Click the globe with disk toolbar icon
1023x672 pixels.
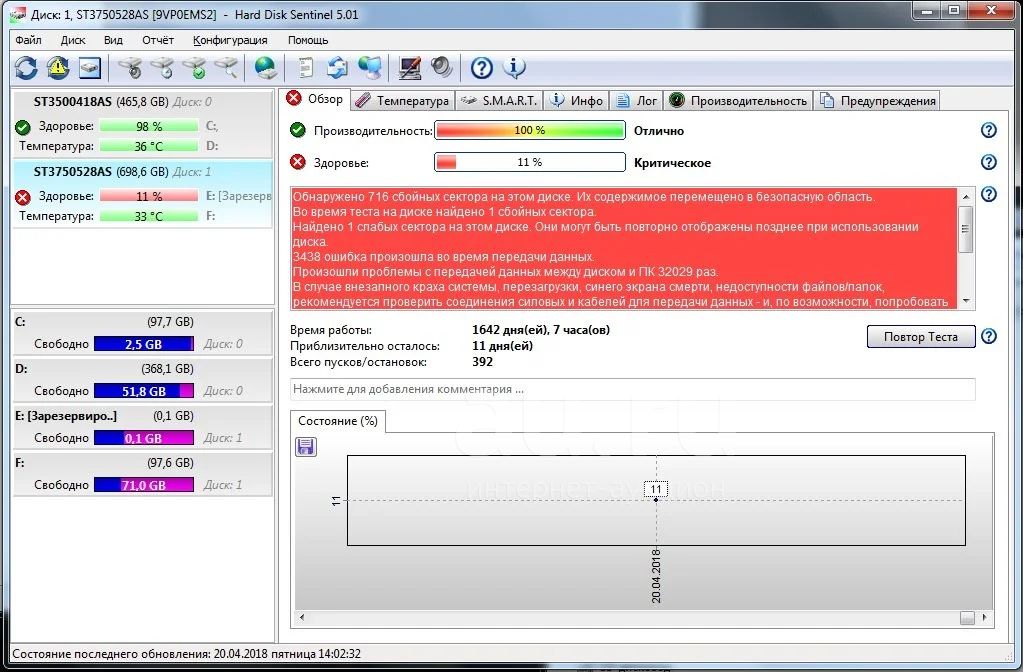[265, 68]
